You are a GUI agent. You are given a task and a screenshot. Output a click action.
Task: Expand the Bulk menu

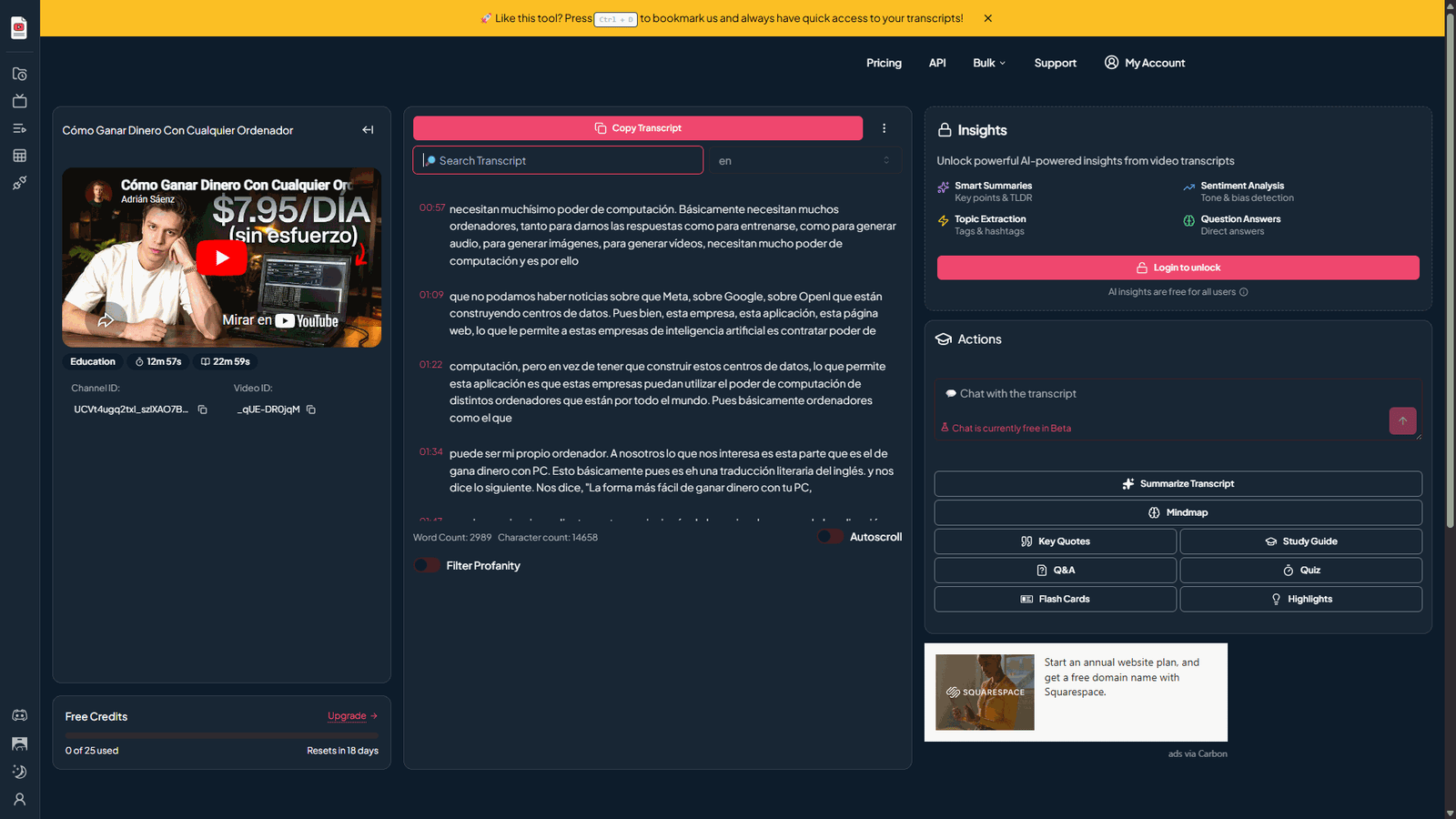pos(988,63)
